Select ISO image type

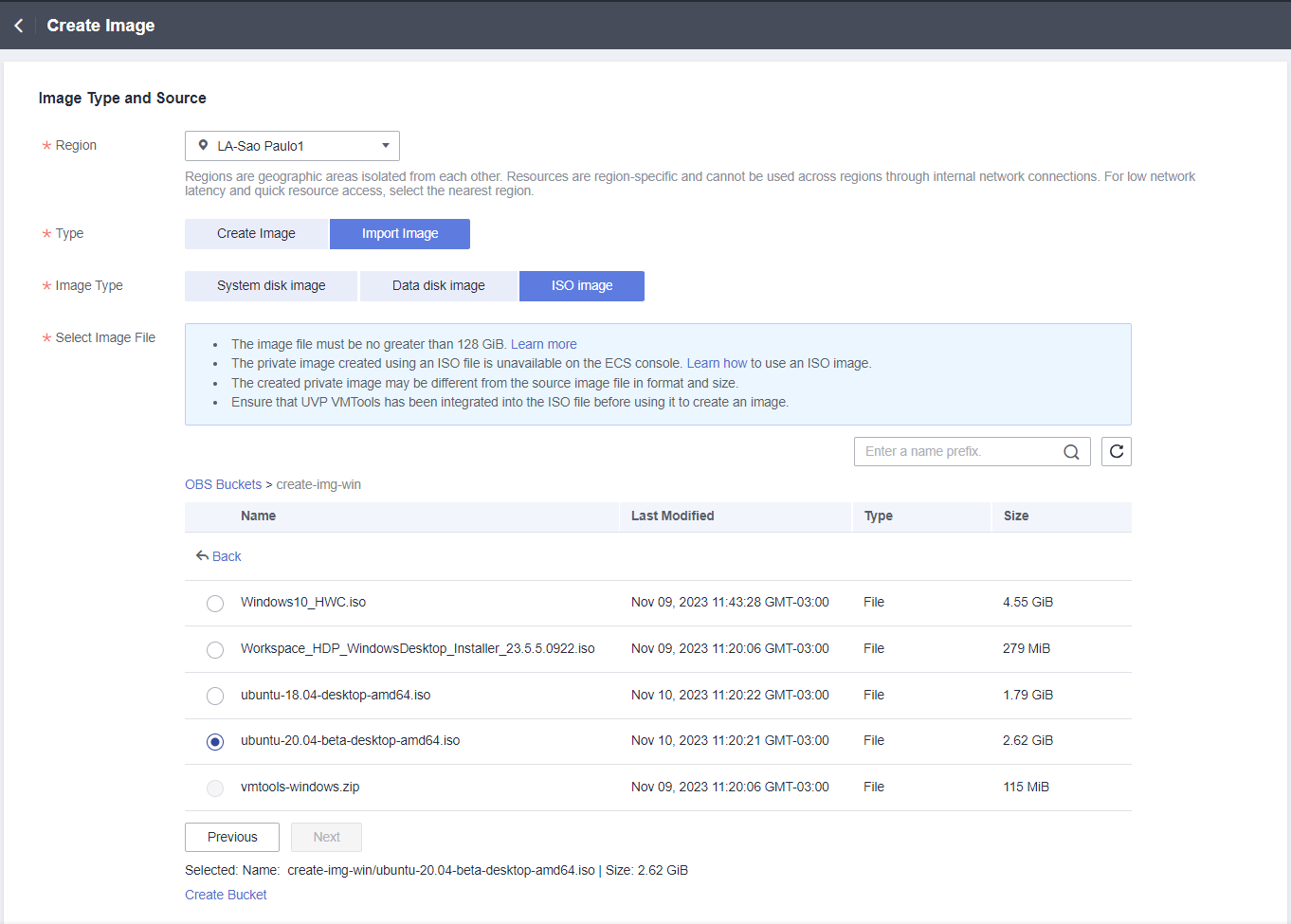[582, 286]
